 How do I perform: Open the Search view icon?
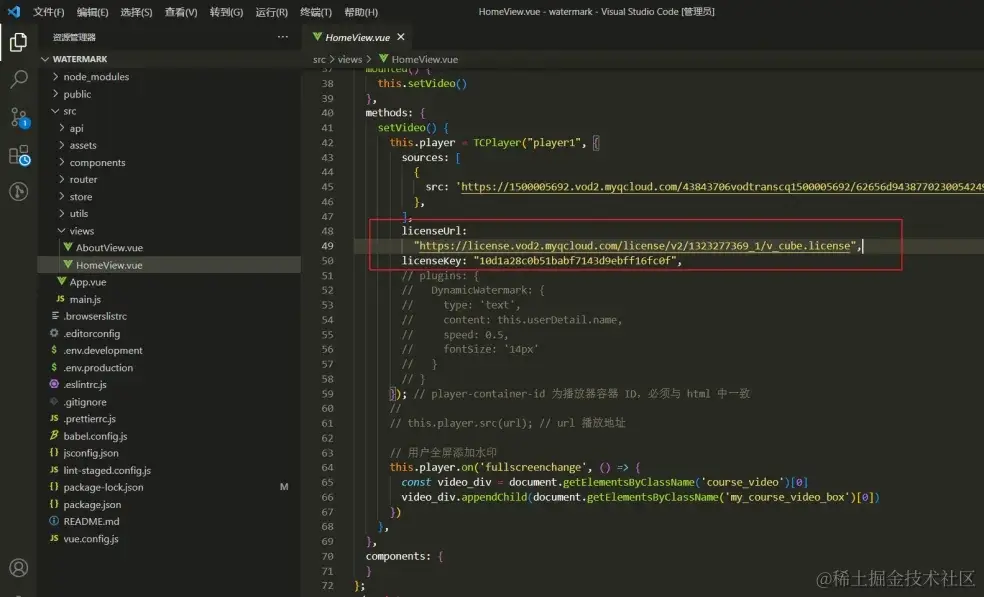coord(18,79)
